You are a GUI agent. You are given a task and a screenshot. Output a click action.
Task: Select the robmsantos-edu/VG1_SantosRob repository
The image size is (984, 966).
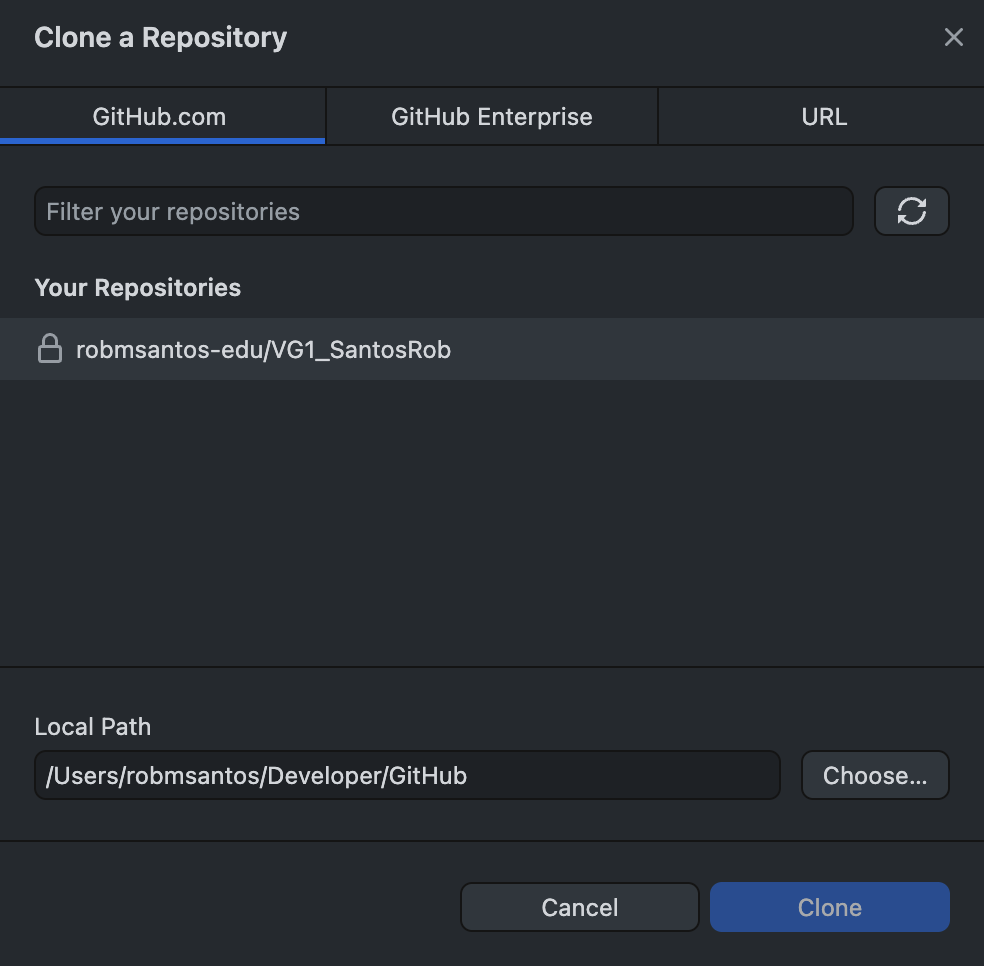263,350
